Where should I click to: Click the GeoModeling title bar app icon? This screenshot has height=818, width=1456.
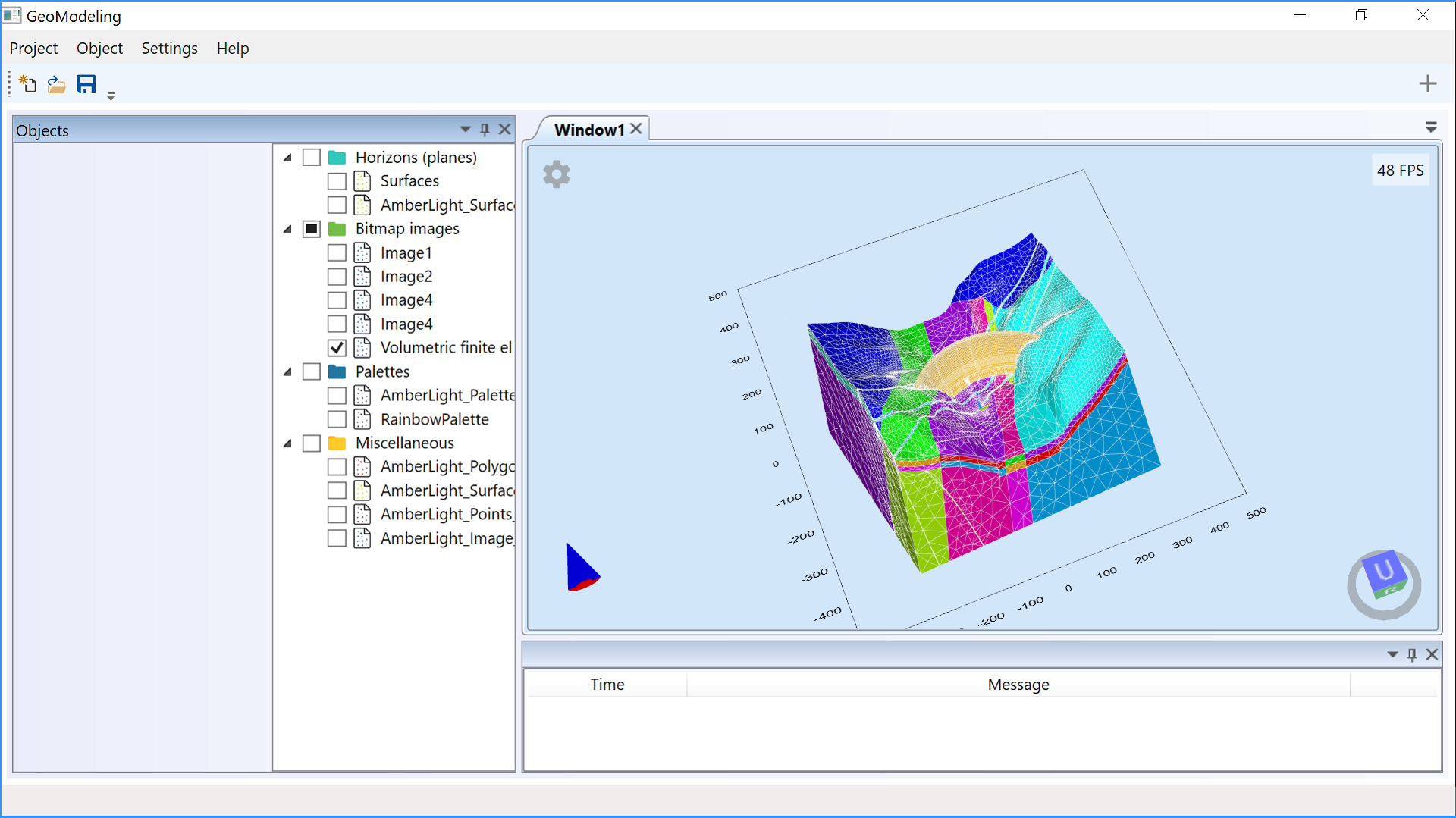12,15
